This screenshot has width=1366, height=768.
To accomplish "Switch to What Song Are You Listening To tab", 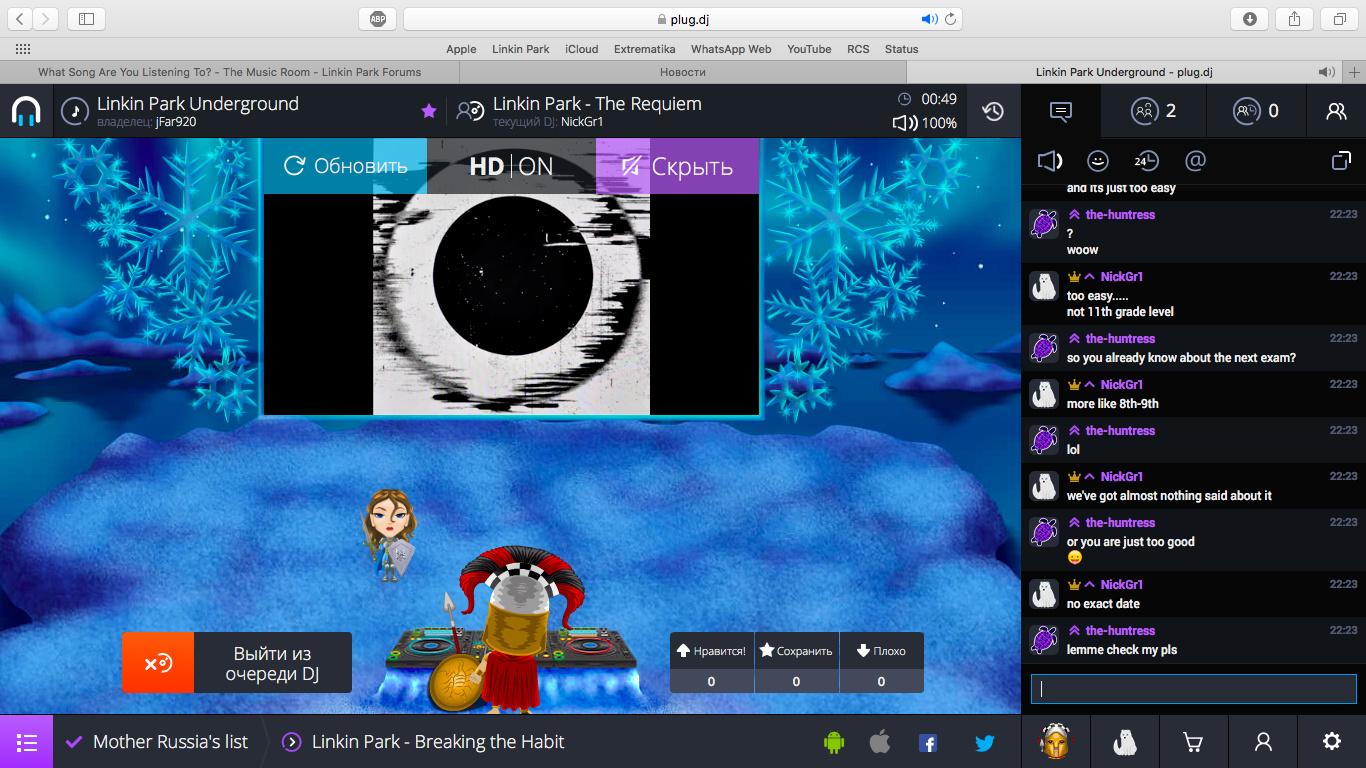I will (229, 72).
